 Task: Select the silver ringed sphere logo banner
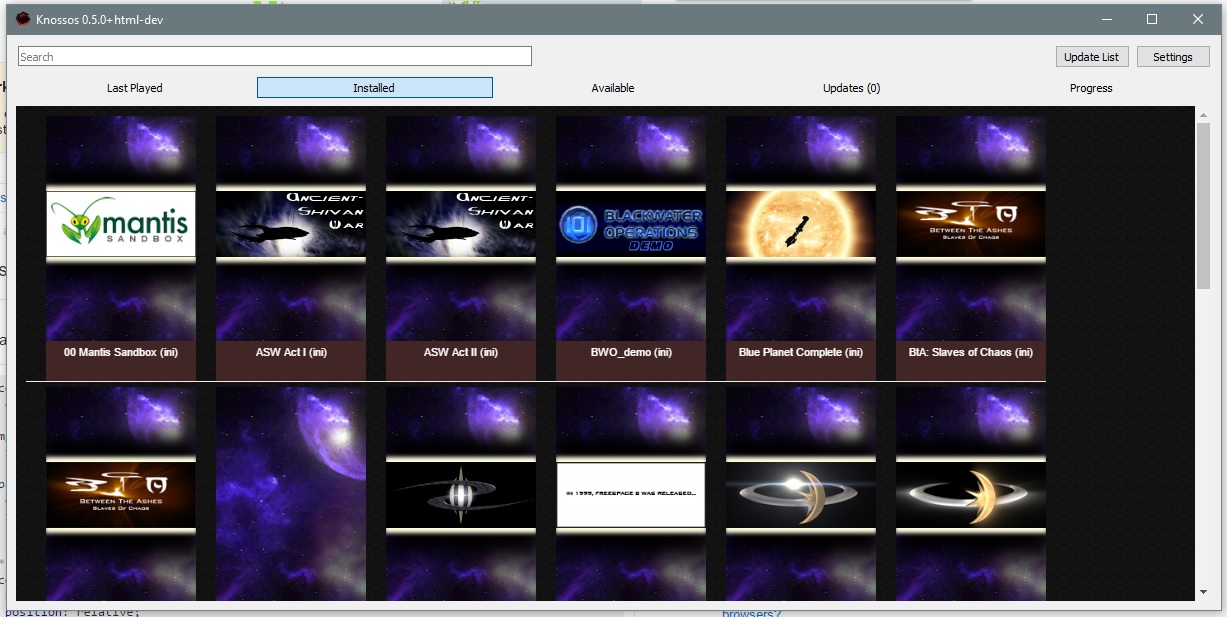coord(461,495)
